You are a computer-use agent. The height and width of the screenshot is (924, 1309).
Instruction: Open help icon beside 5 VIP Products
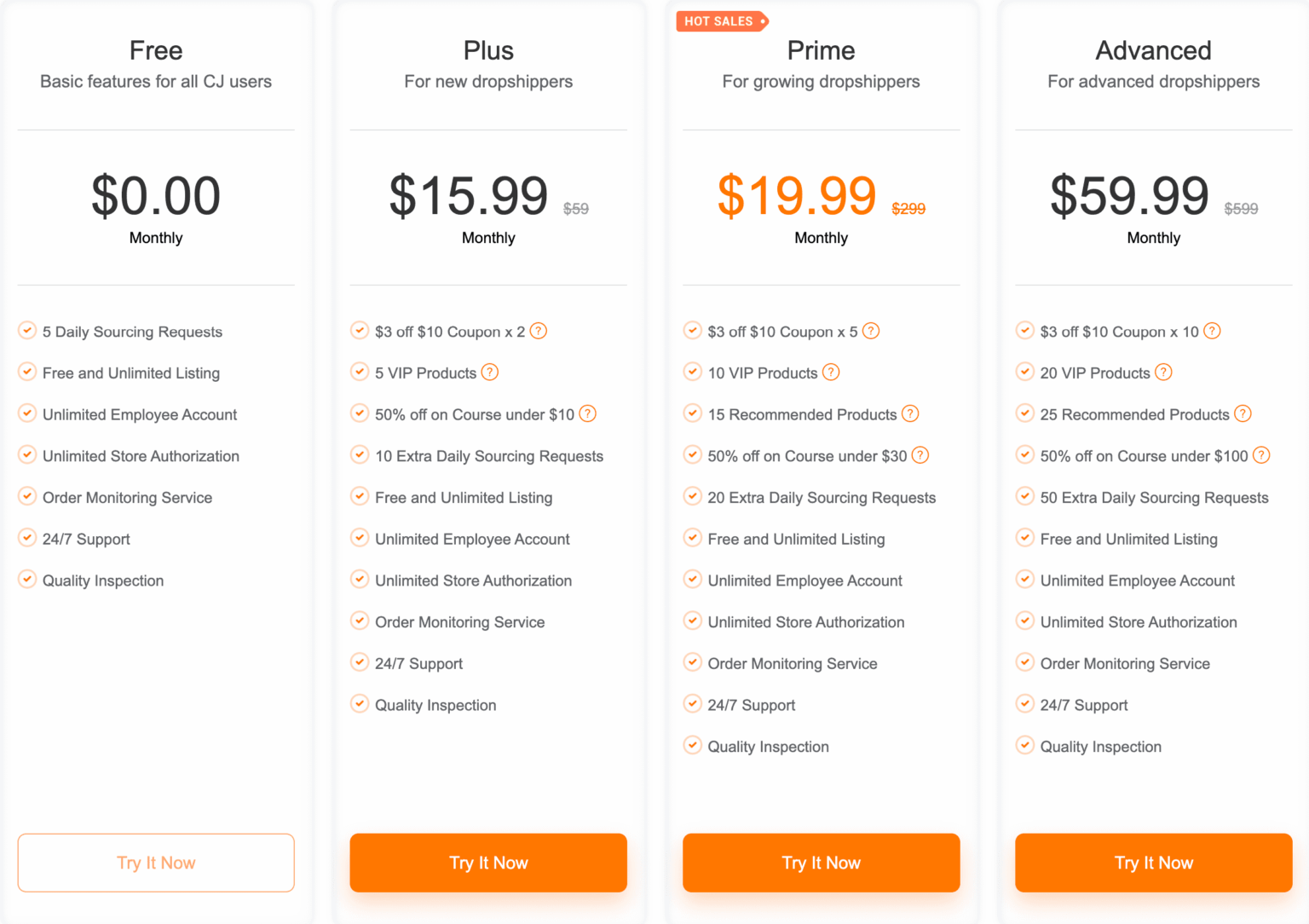[490, 372]
